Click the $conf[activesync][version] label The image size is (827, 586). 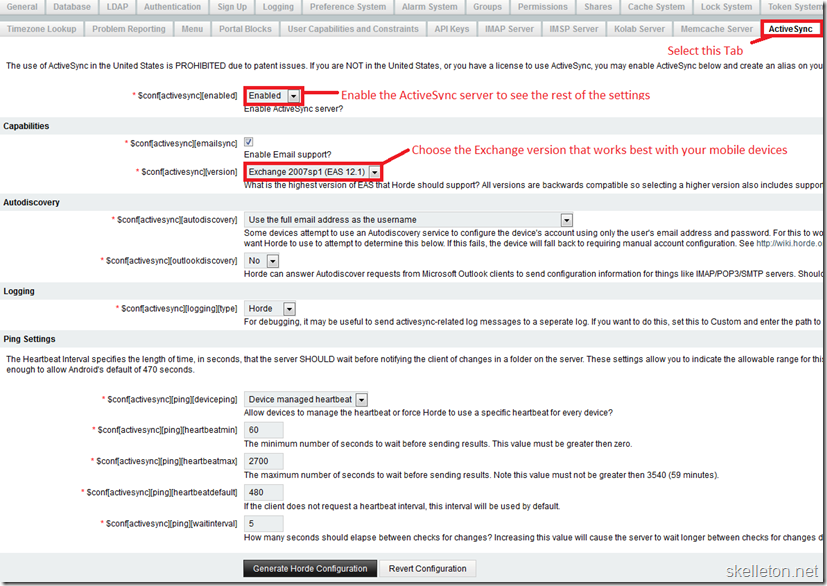click(x=189, y=172)
